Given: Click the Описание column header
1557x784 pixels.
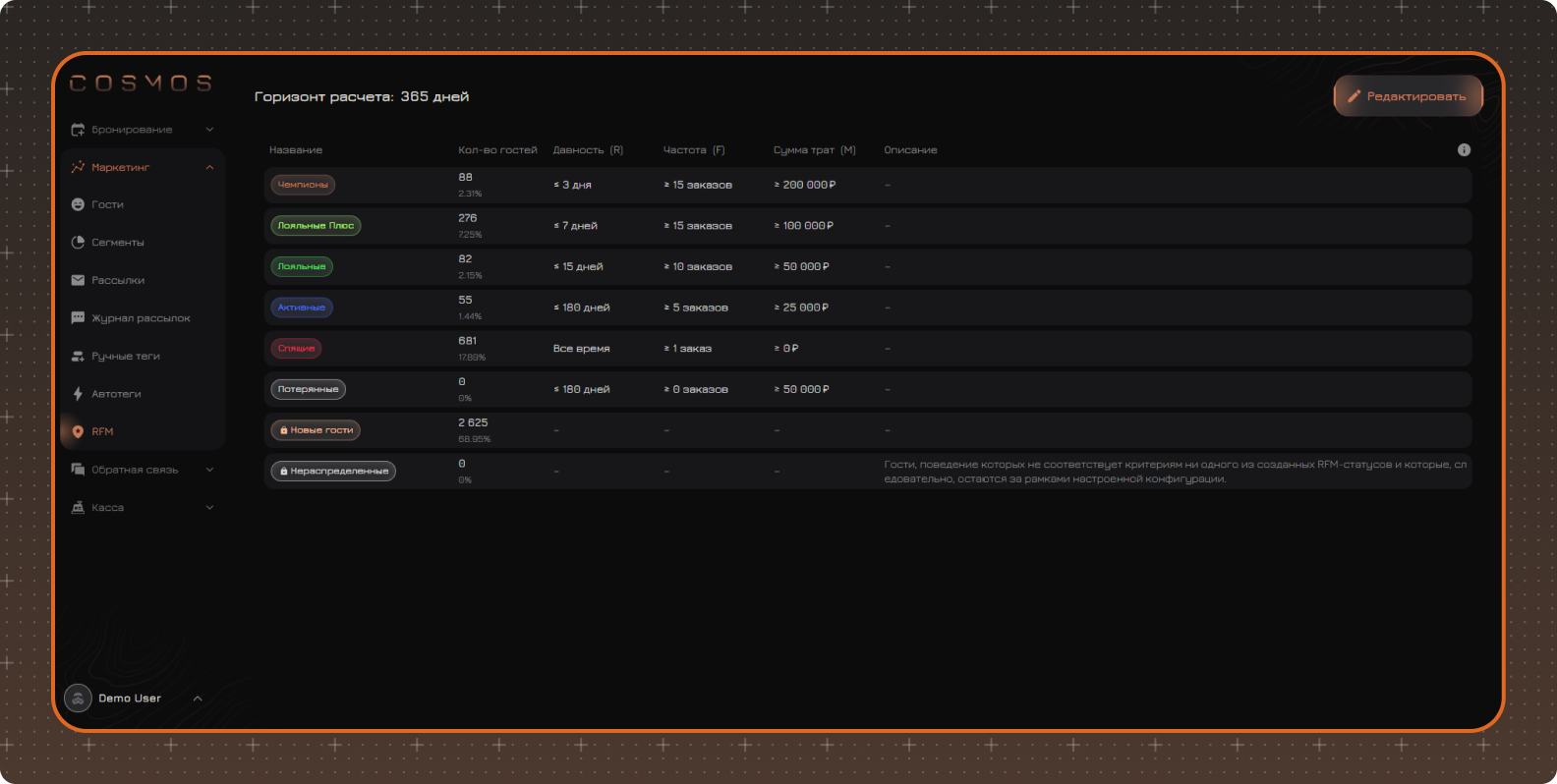Looking at the screenshot, I should [x=910, y=150].
